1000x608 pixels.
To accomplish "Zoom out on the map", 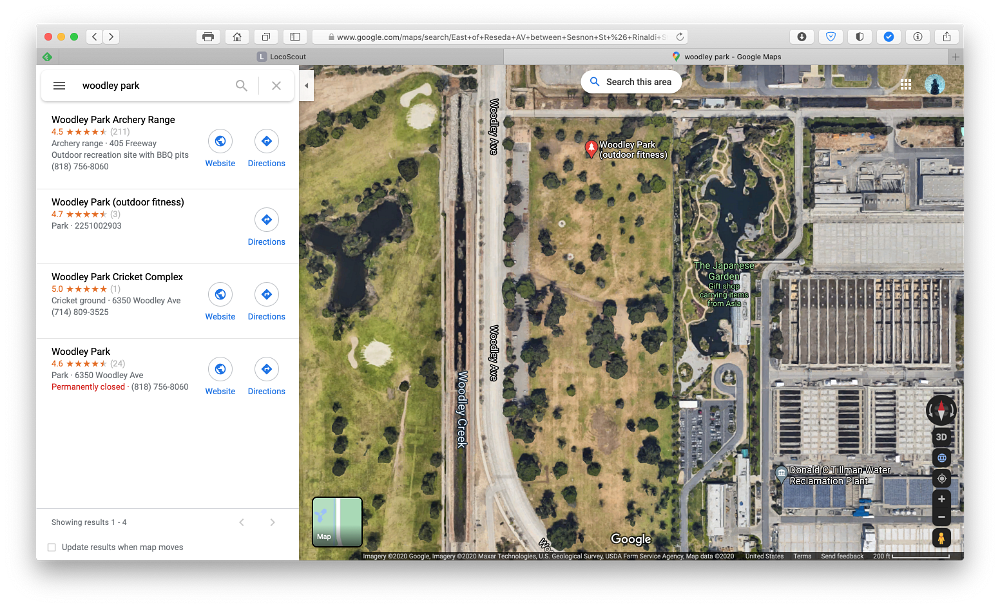I will (x=941, y=517).
